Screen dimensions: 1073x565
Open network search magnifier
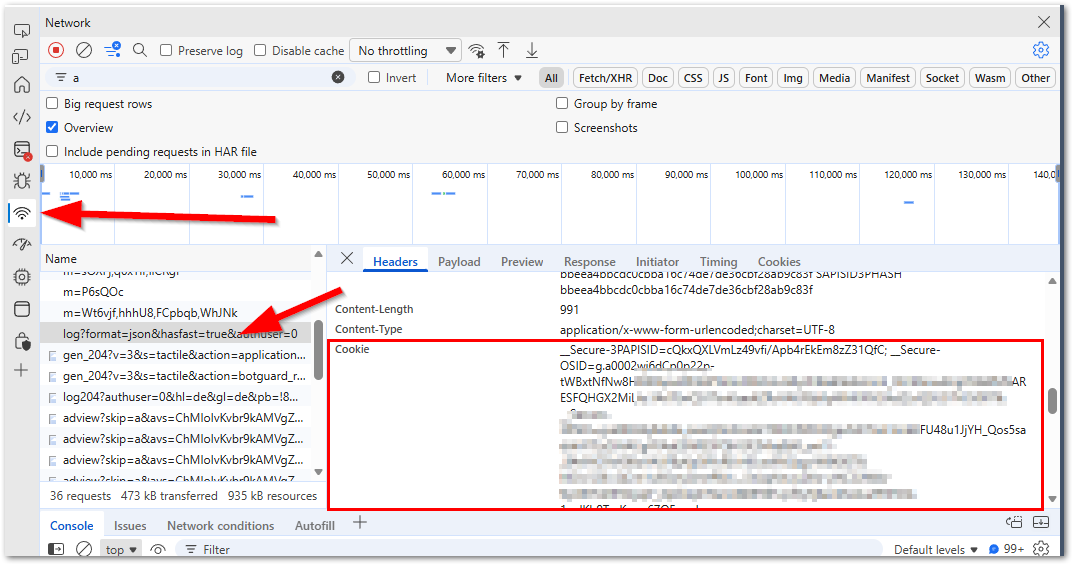(140, 50)
